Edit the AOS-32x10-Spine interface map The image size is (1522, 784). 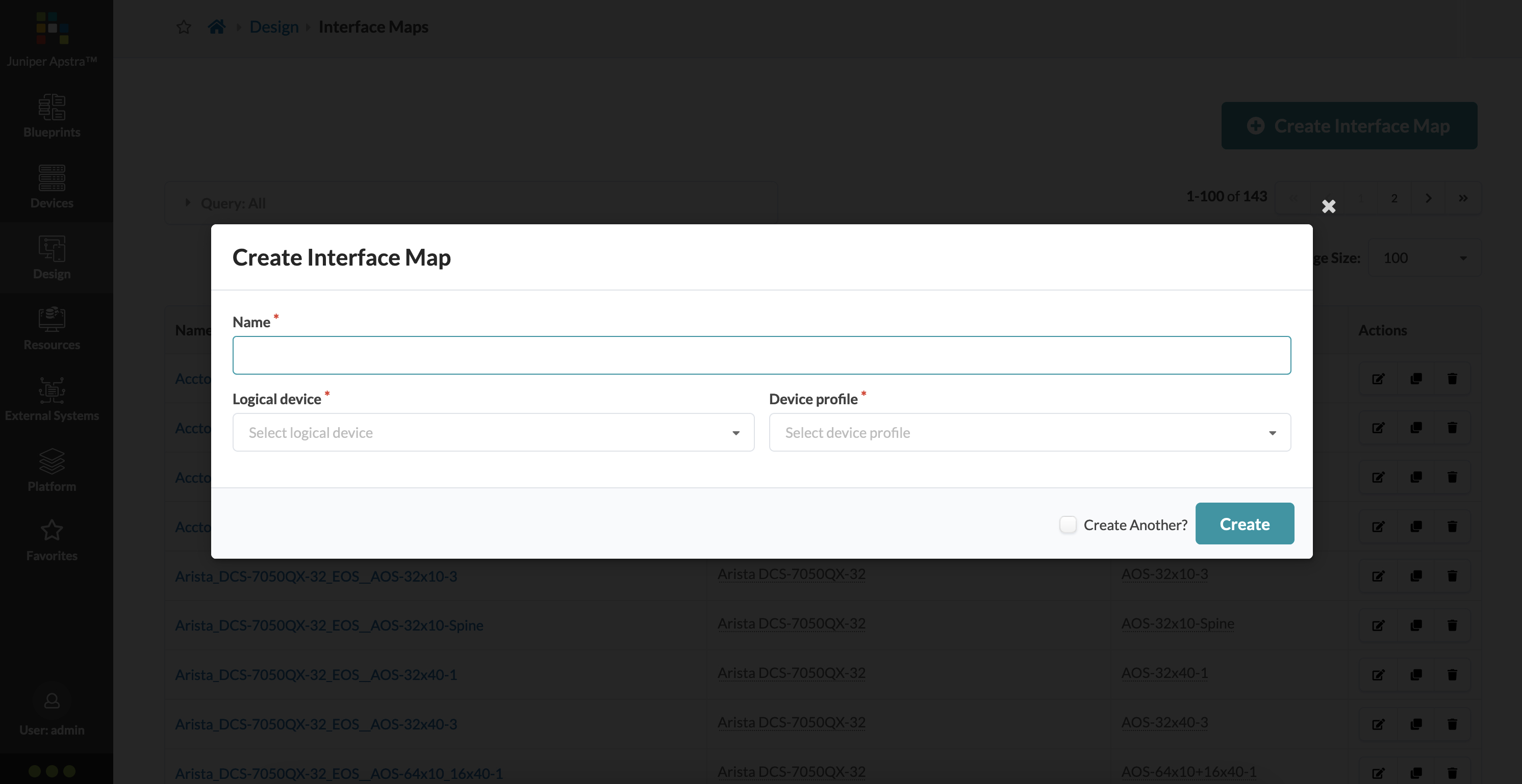point(1378,625)
